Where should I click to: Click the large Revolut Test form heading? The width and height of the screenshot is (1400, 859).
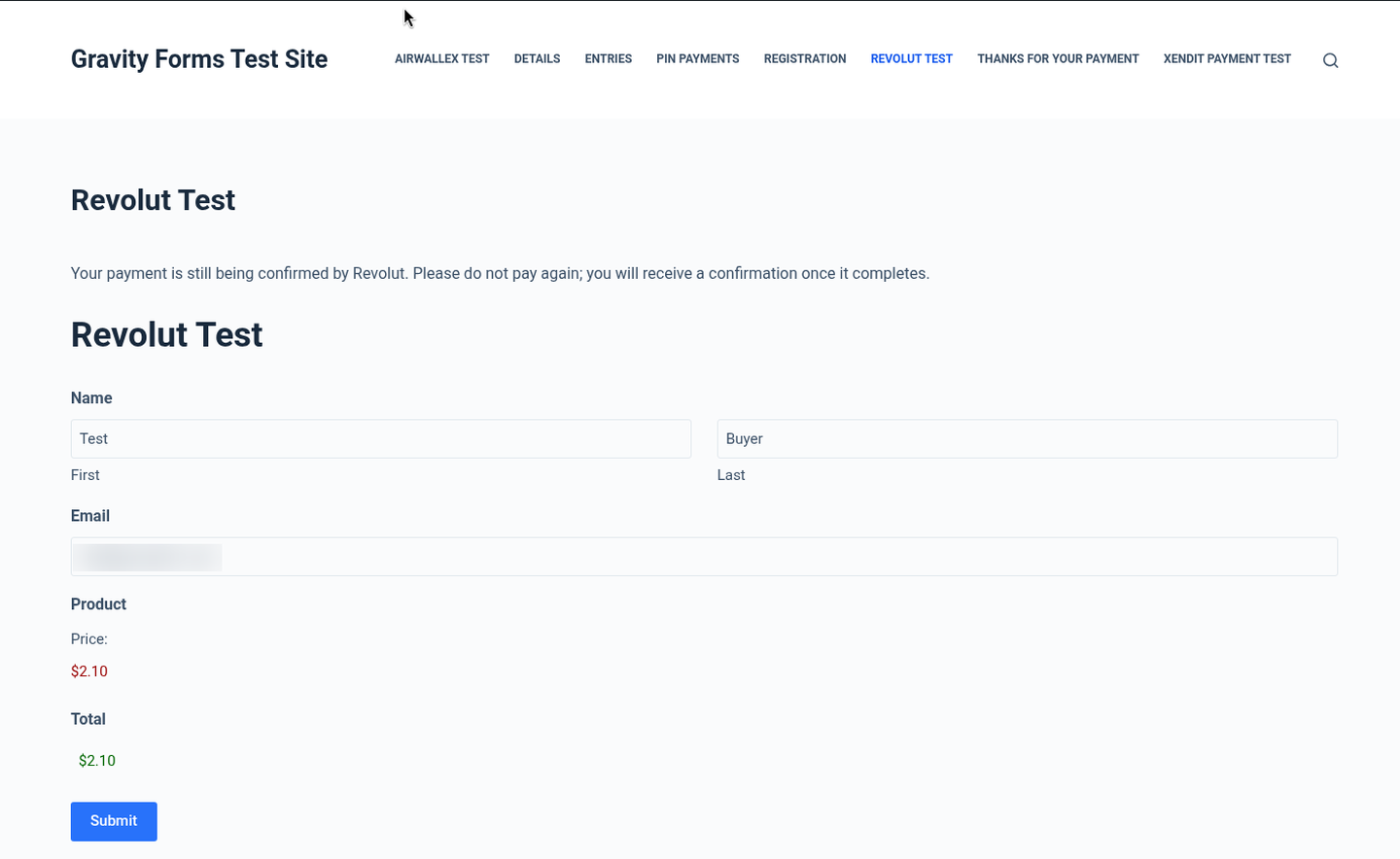coord(167,335)
